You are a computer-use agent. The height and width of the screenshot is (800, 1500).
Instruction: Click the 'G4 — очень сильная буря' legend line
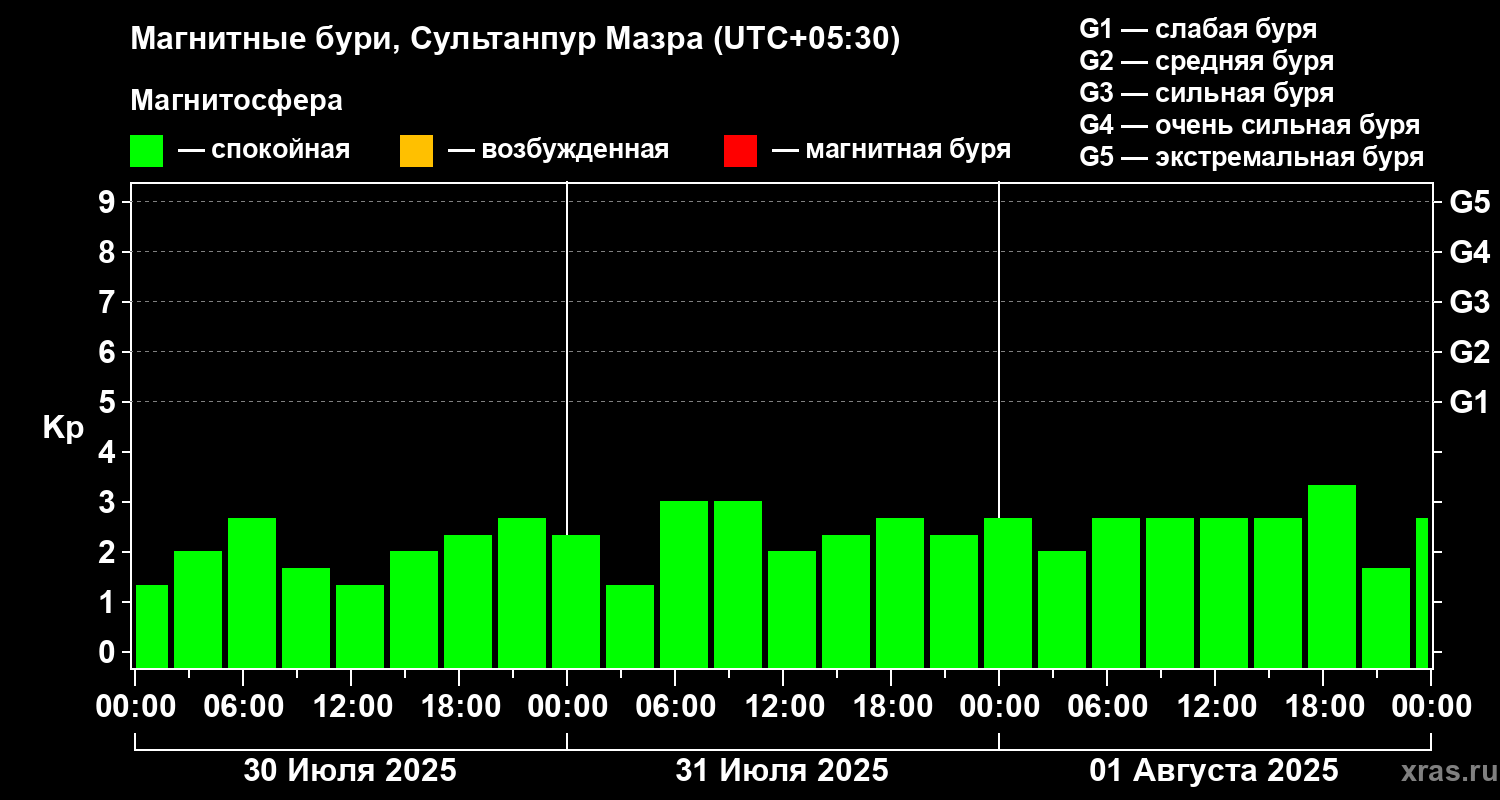(x=1250, y=125)
